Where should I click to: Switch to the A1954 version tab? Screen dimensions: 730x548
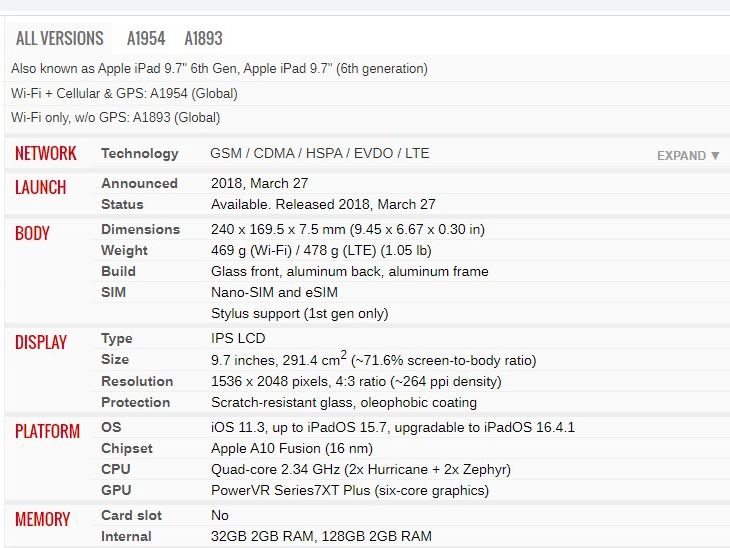click(146, 38)
